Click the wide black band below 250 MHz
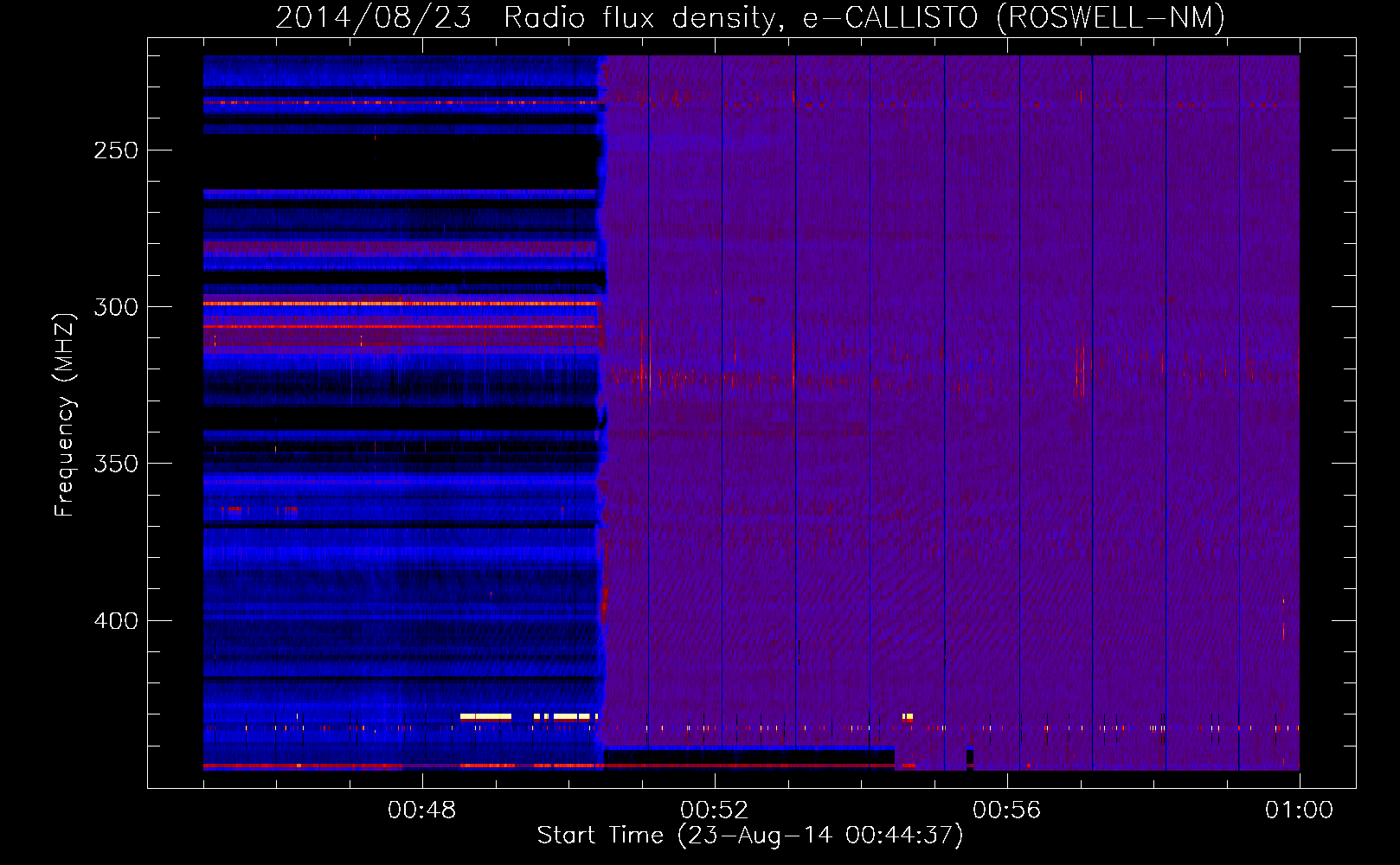The height and width of the screenshot is (865, 1400). (398, 163)
